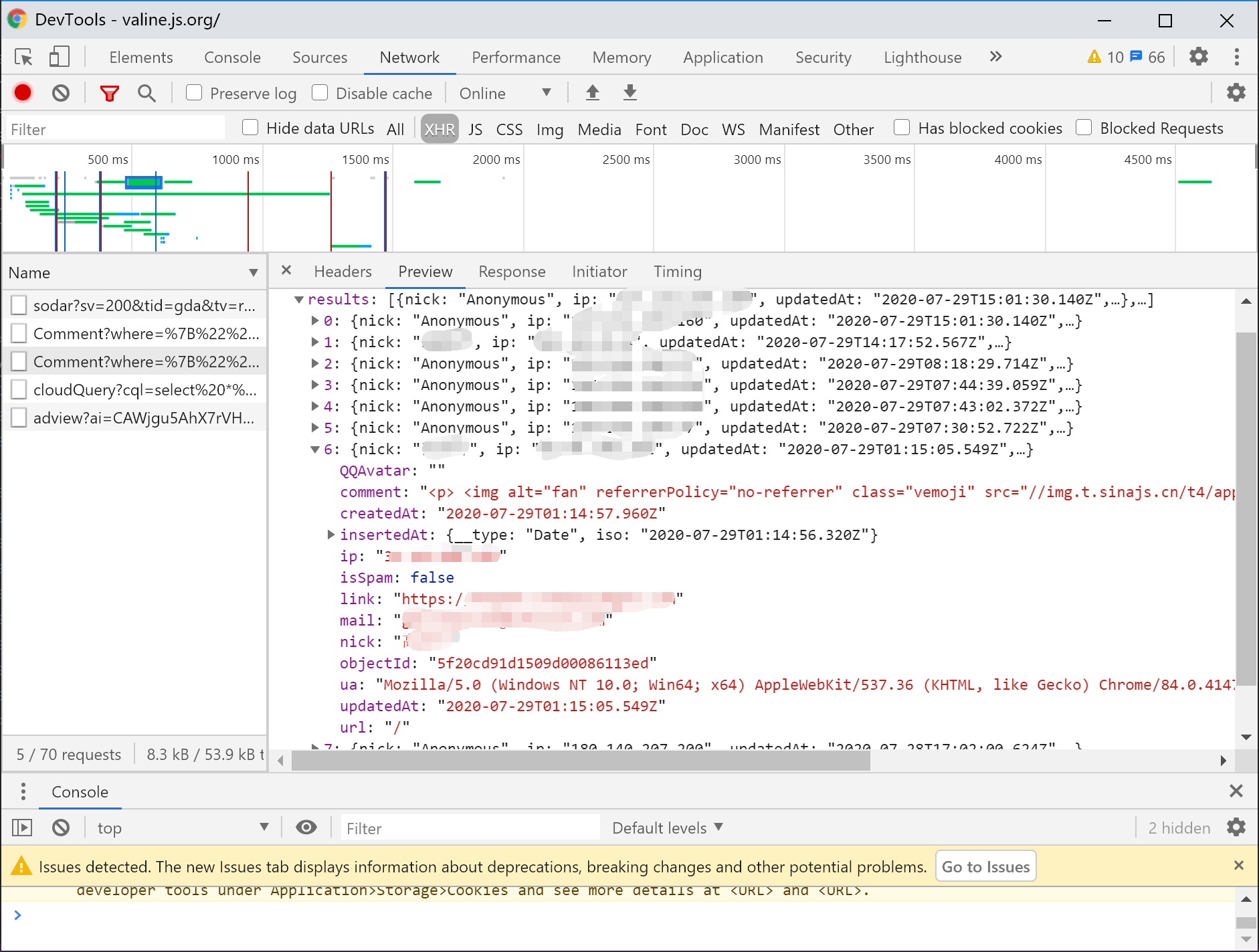
Task: Toggle the network filter funnel icon
Action: point(109,93)
